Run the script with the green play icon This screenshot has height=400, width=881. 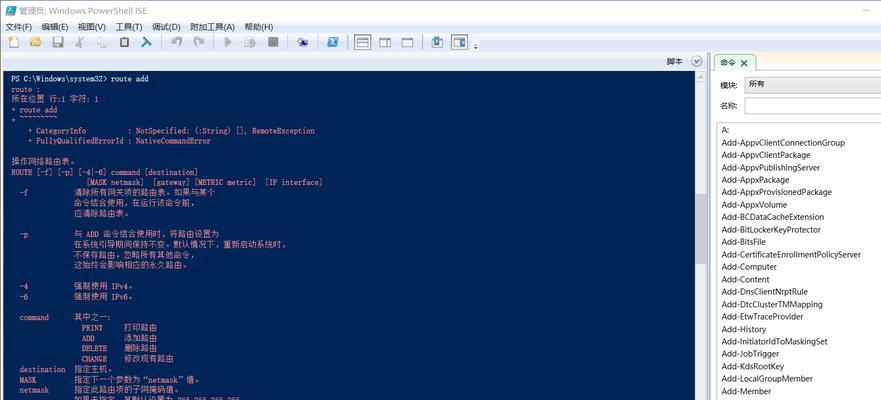(228, 42)
